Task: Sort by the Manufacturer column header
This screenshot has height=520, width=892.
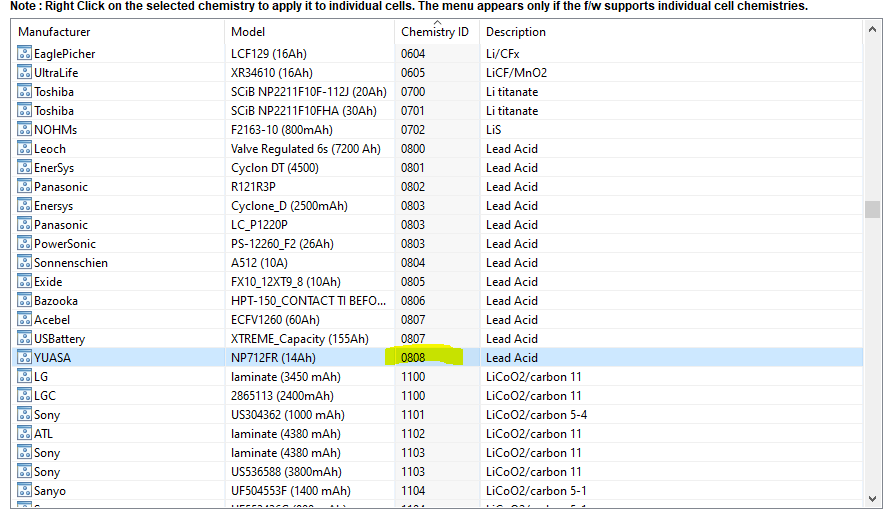Action: coord(118,32)
